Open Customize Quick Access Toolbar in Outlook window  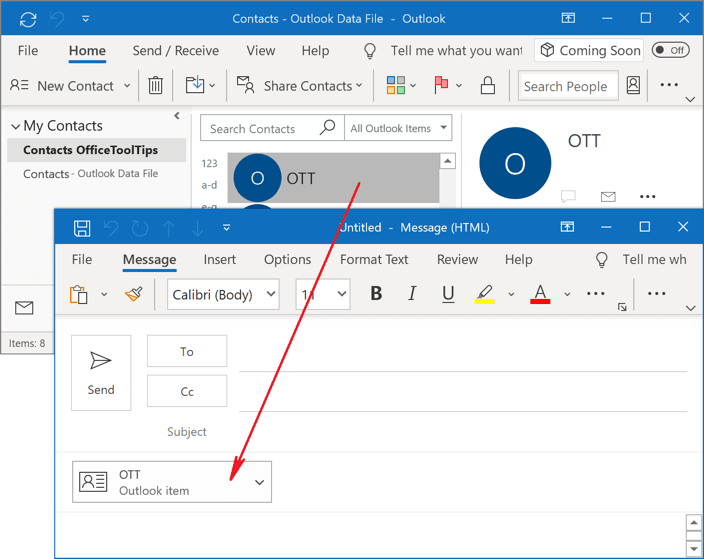[x=85, y=19]
